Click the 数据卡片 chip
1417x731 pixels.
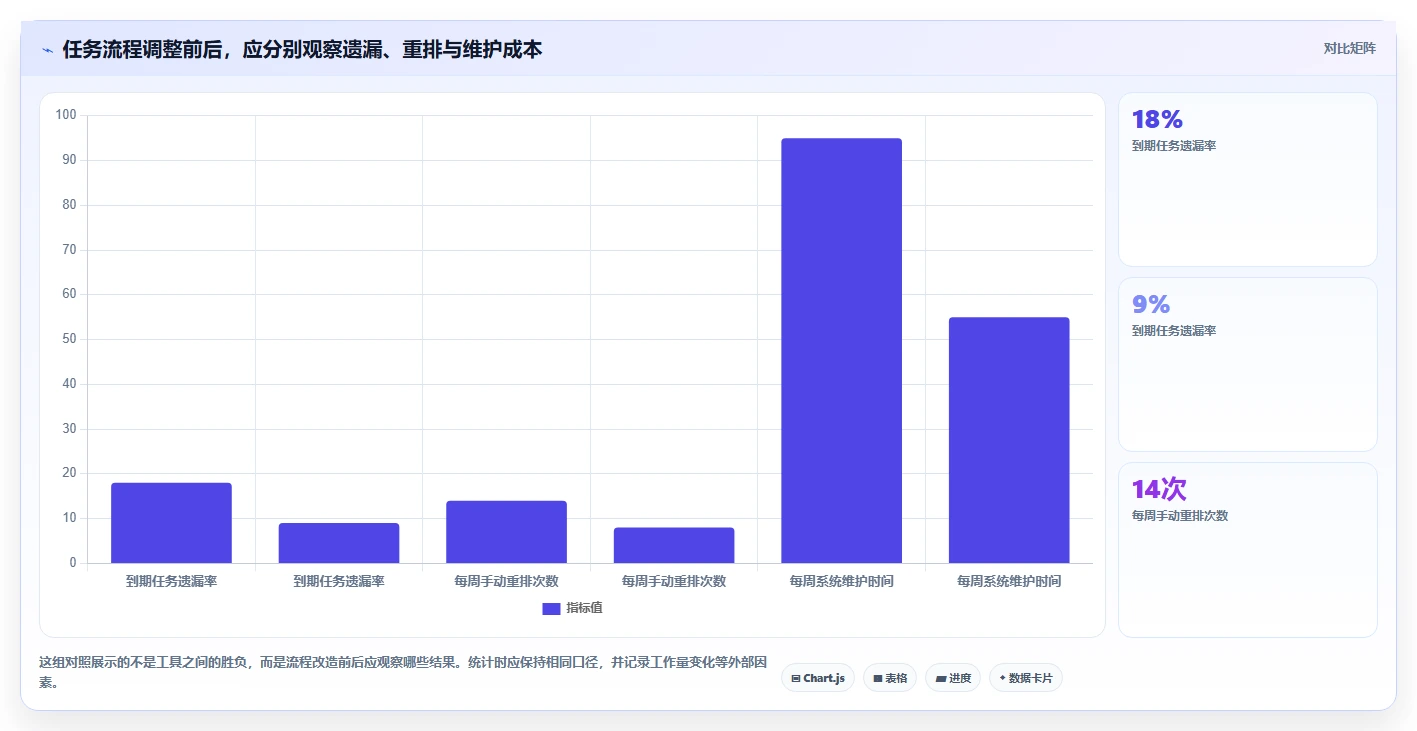(x=1026, y=678)
